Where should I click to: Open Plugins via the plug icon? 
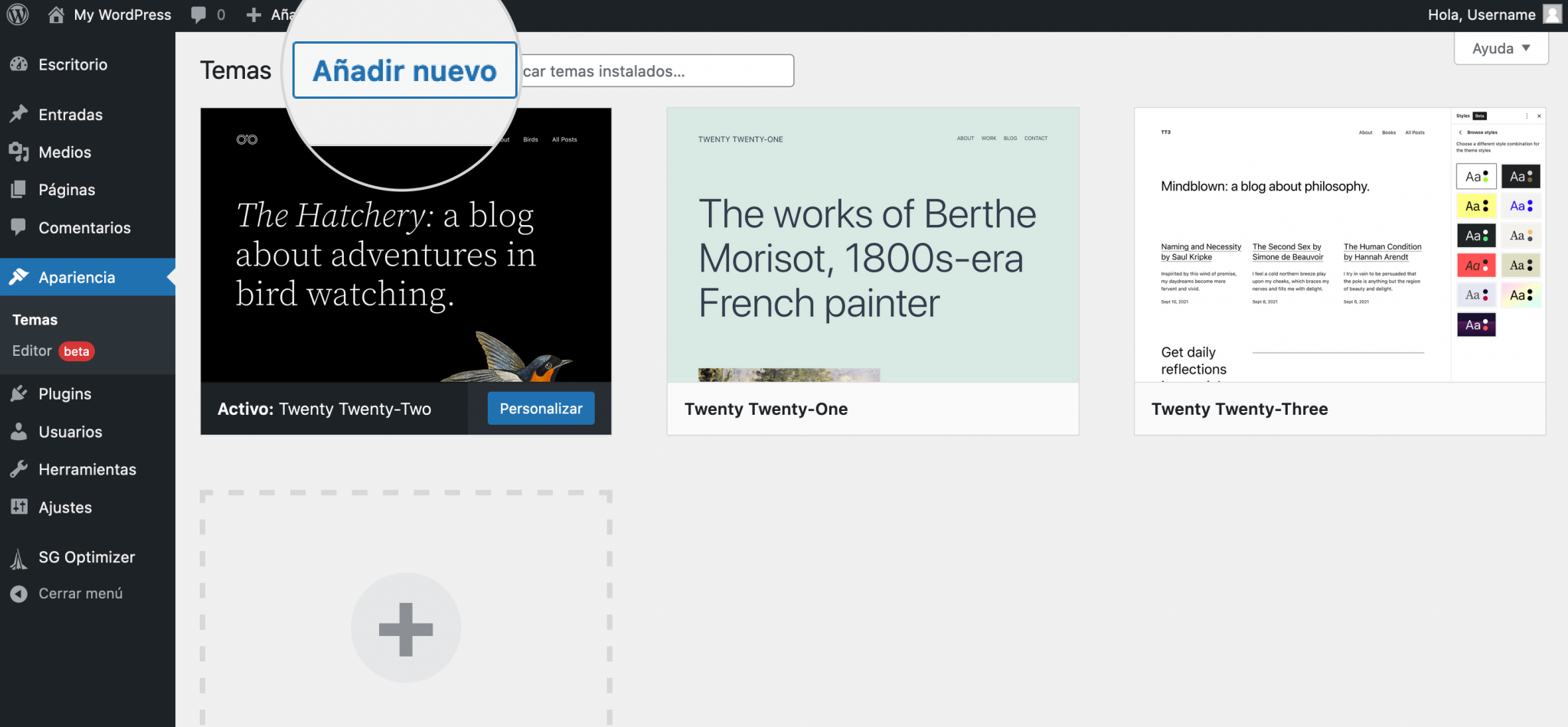coord(19,393)
